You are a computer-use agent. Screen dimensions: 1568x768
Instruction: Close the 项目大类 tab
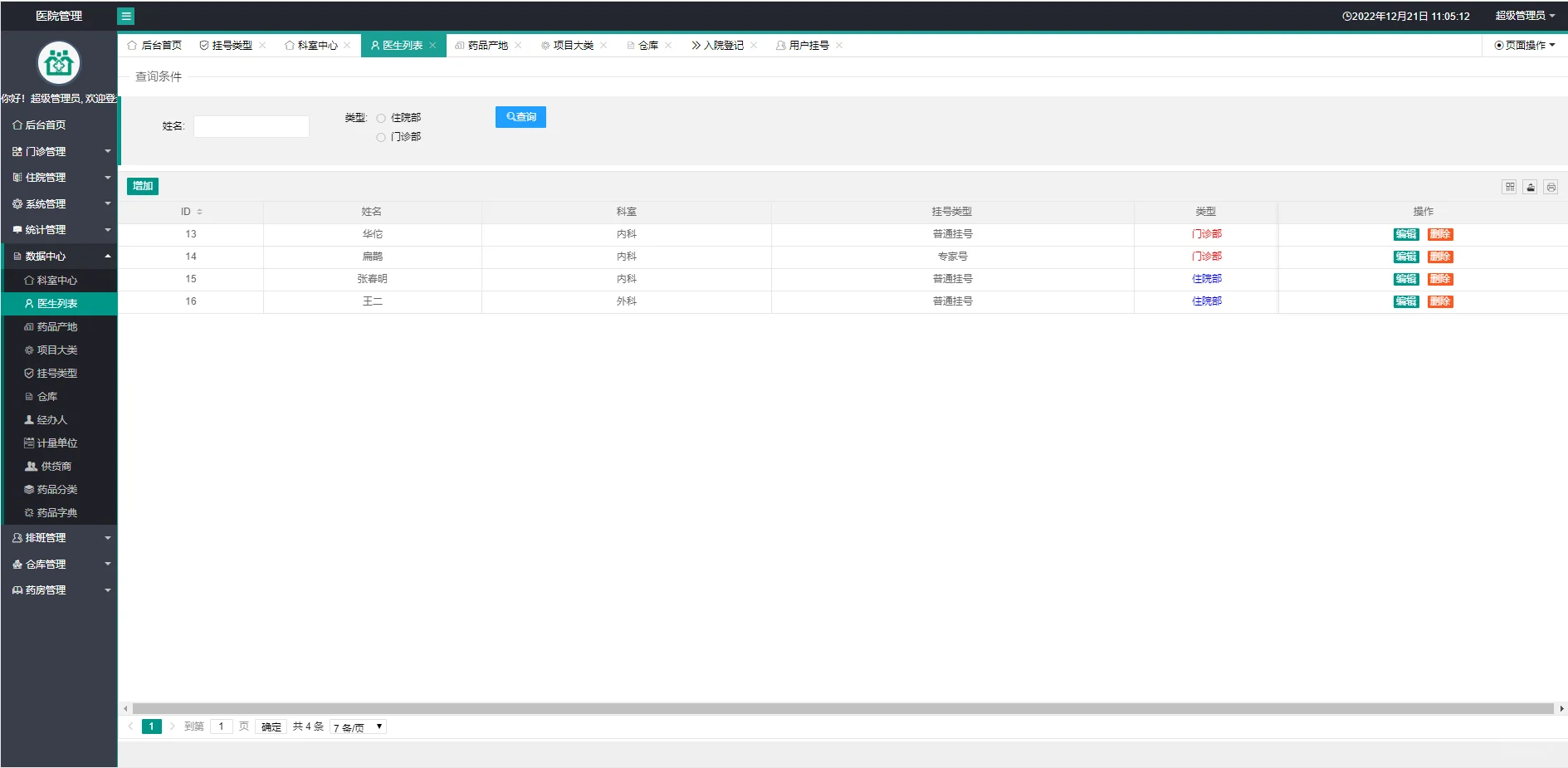[603, 46]
